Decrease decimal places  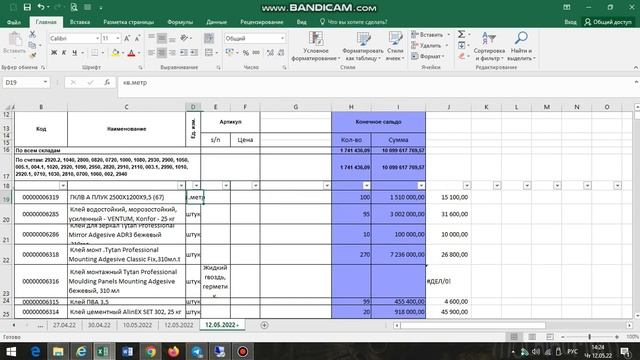click(x=281, y=53)
